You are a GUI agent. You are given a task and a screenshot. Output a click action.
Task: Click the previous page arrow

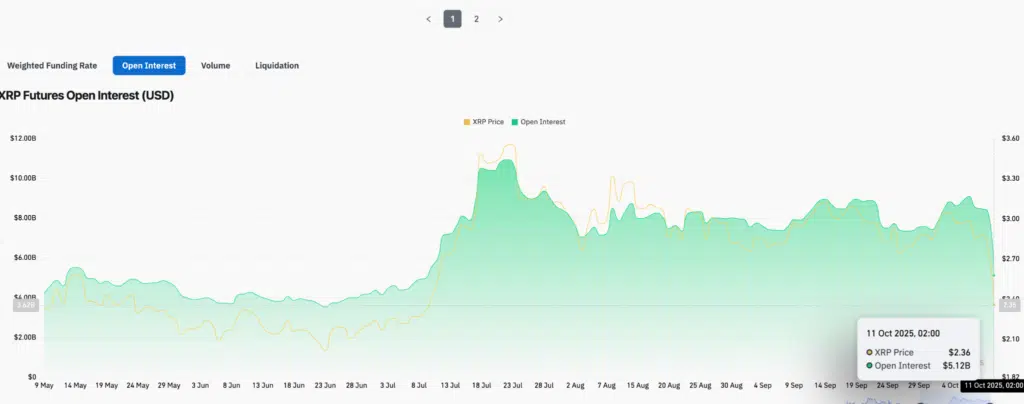tap(428, 19)
